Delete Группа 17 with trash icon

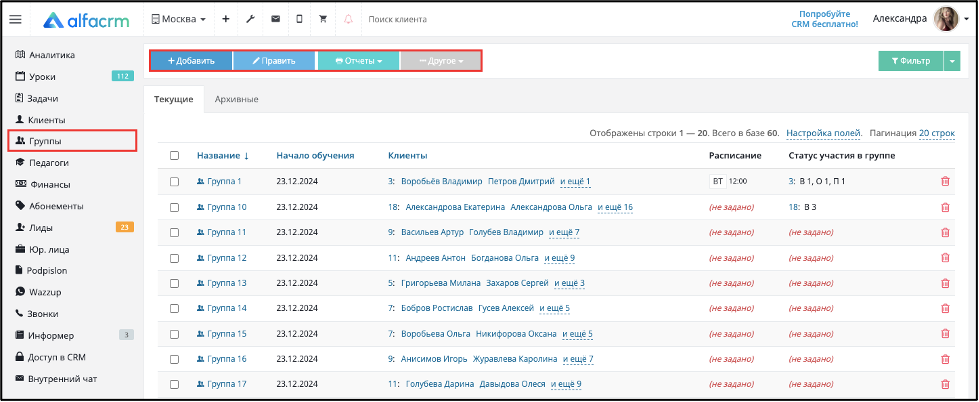[945, 385]
